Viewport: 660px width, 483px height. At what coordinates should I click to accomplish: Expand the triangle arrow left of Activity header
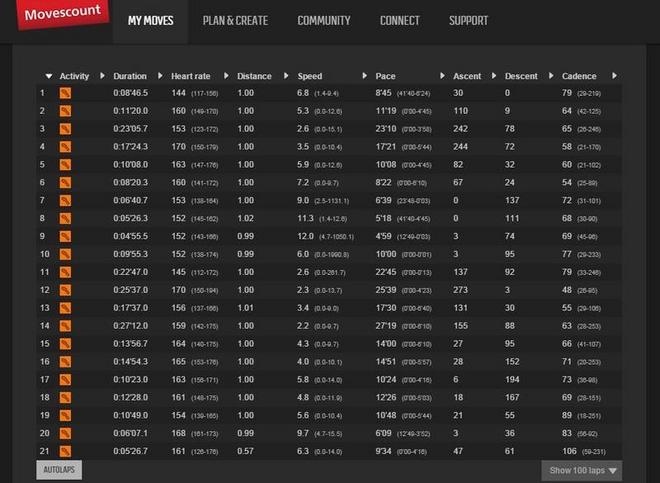pyautogui.click(x=49, y=76)
